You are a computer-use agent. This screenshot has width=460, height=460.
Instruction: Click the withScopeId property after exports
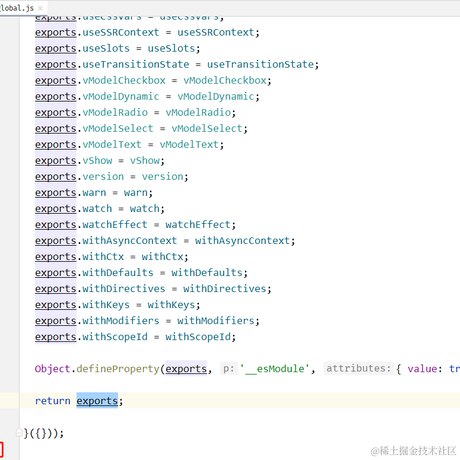click(115, 337)
